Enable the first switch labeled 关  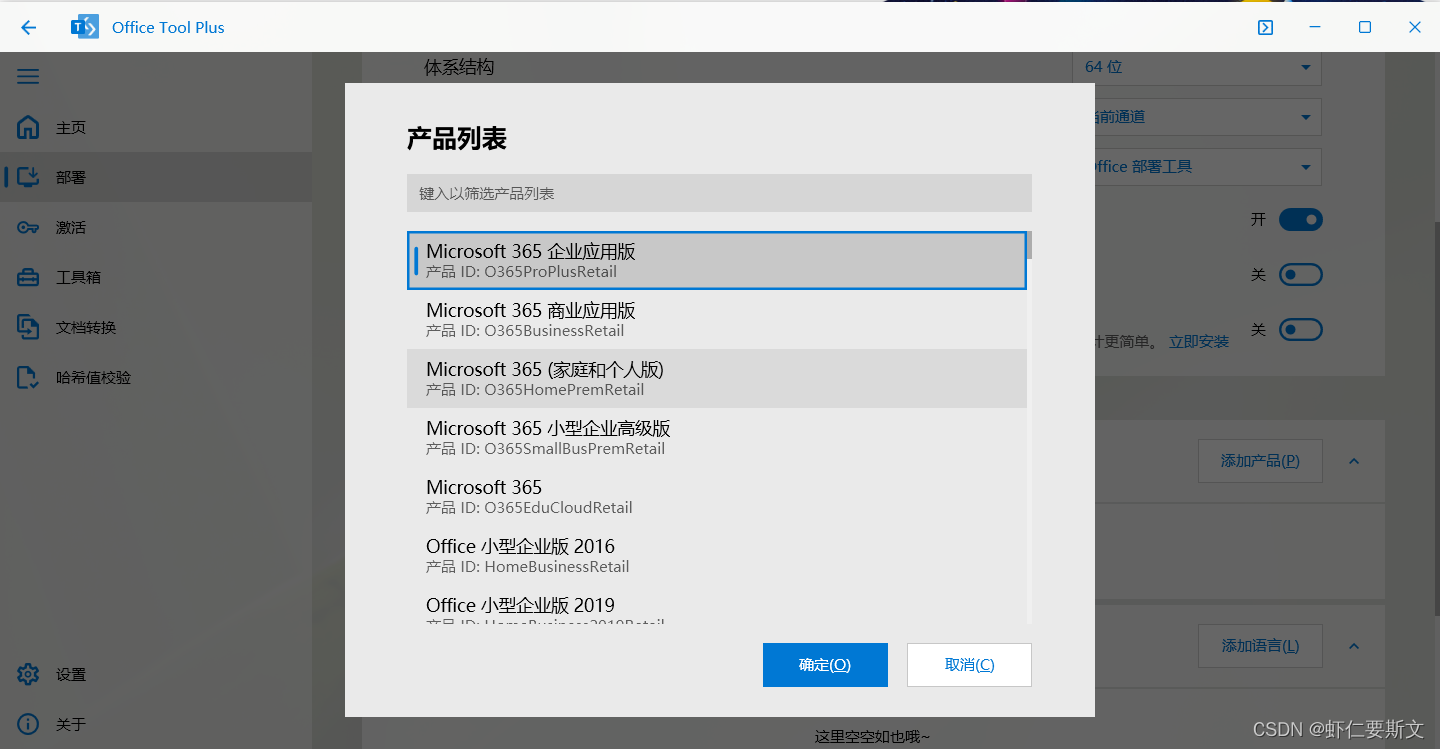(x=1300, y=274)
